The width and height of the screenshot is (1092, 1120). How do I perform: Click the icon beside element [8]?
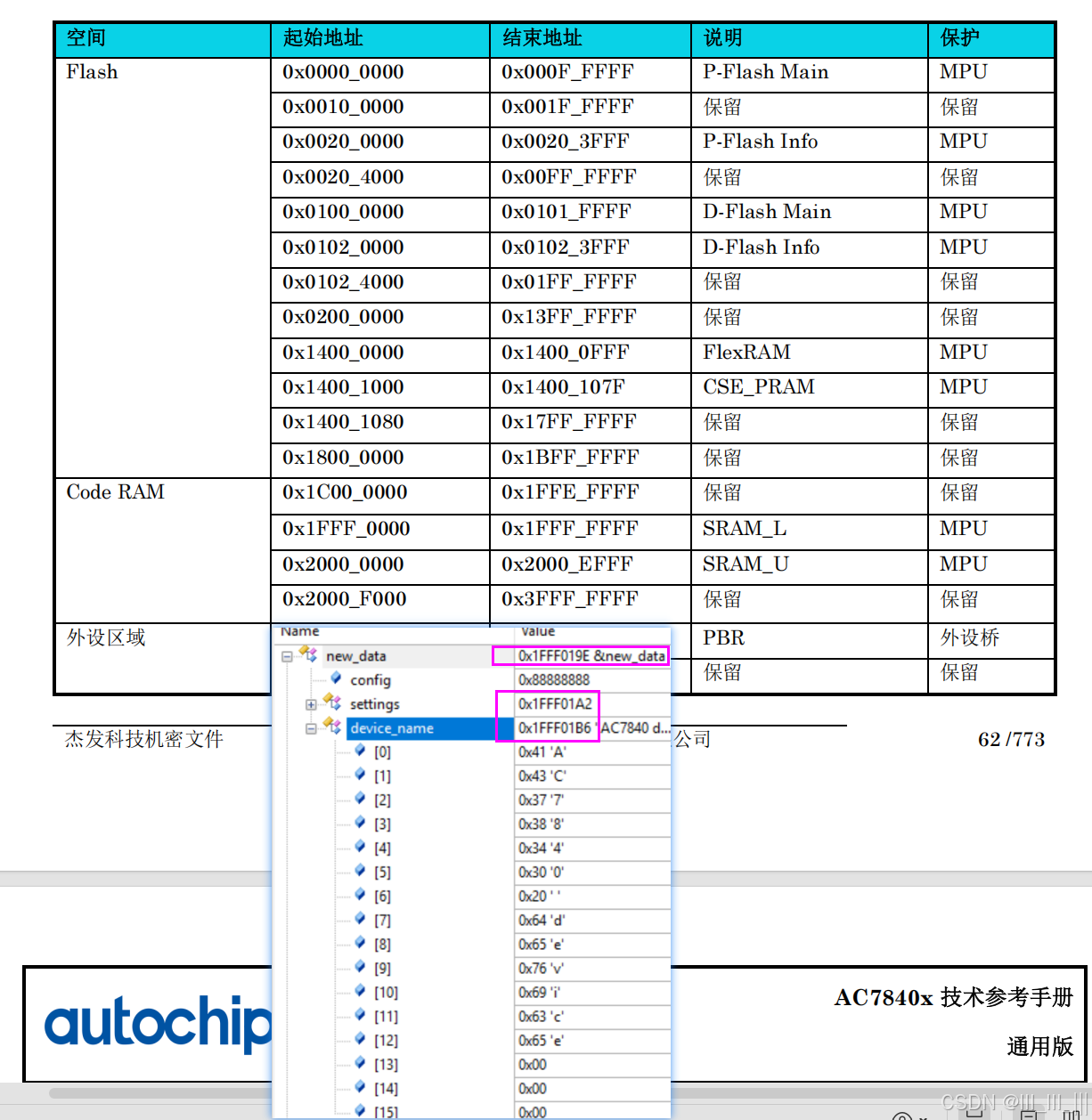tap(360, 943)
